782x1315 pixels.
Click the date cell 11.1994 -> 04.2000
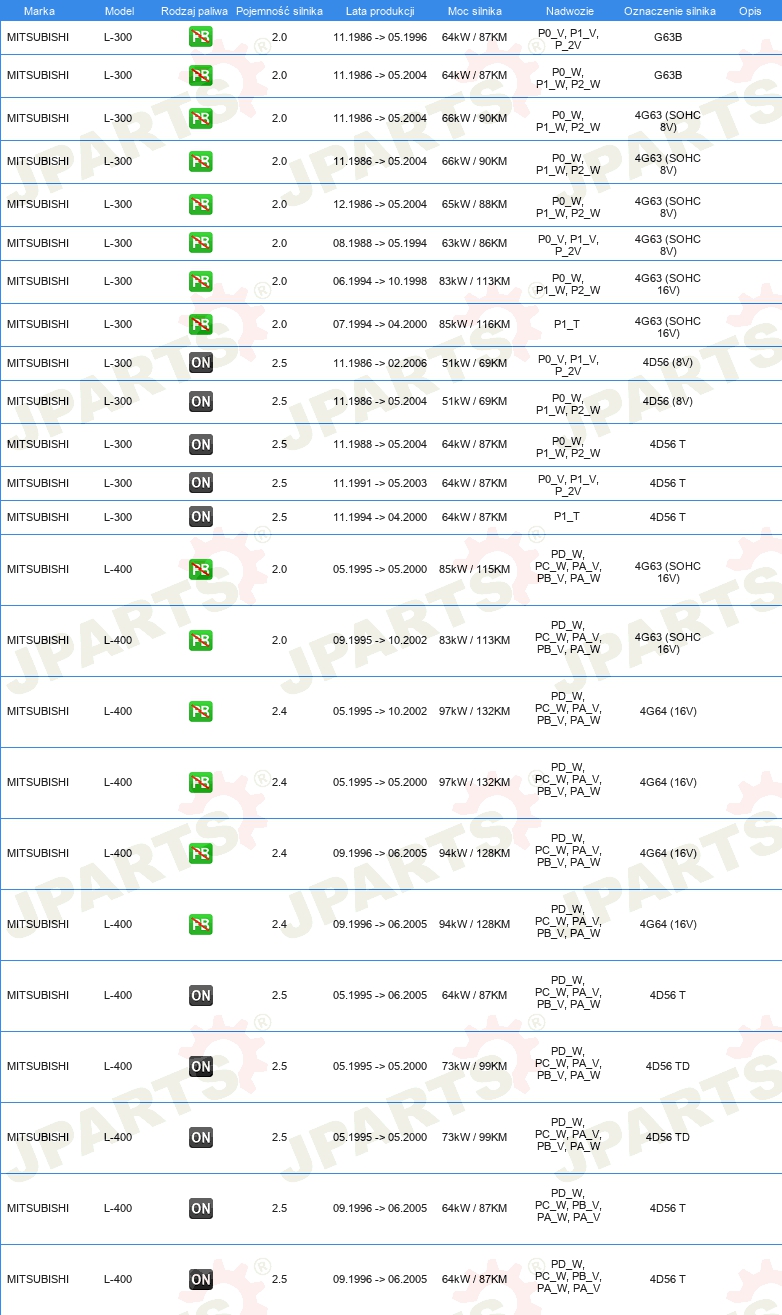click(x=380, y=517)
